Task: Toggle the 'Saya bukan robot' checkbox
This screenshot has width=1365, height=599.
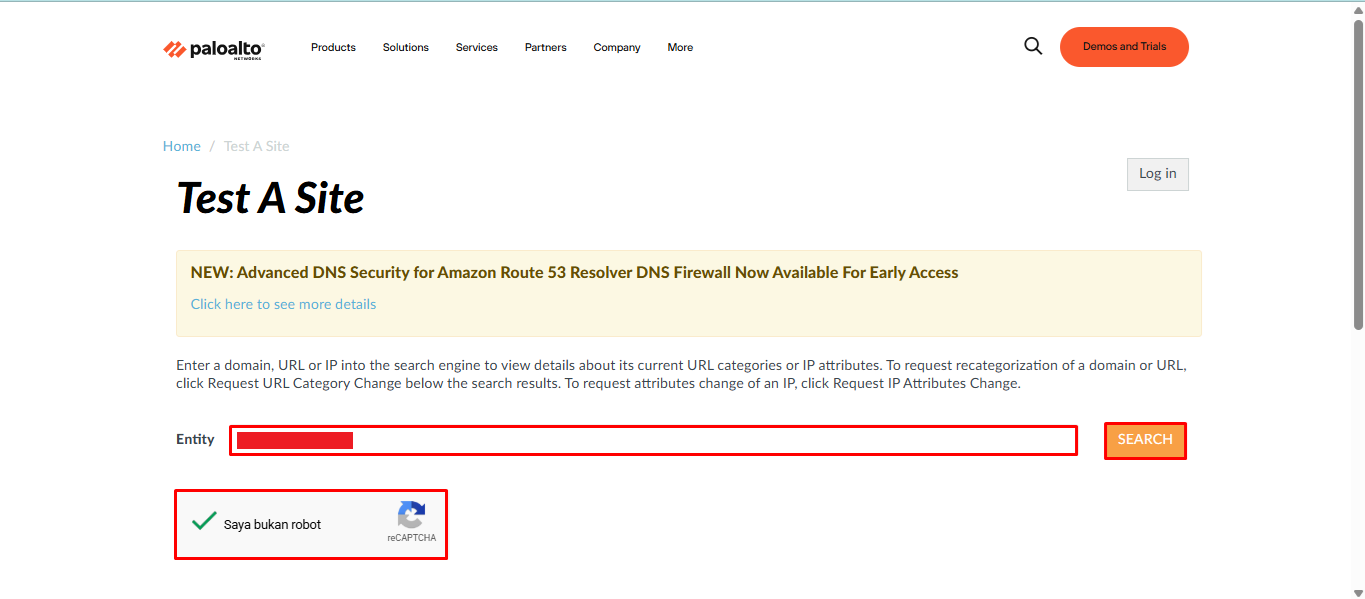Action: tap(205, 521)
